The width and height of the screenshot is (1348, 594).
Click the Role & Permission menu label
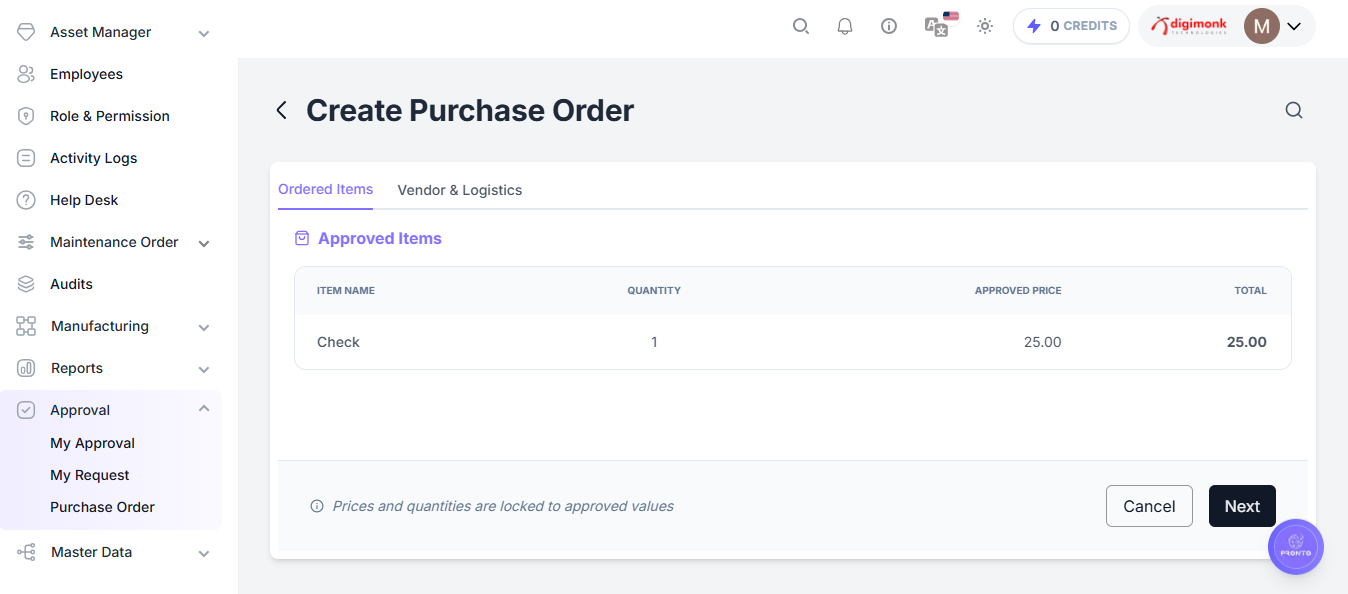(x=110, y=116)
